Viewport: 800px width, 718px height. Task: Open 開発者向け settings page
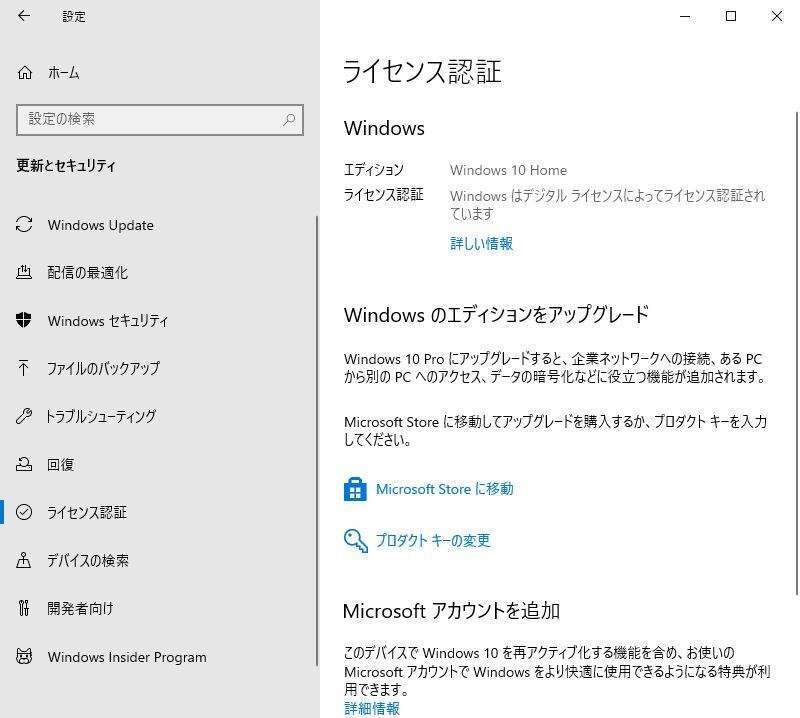click(158, 608)
